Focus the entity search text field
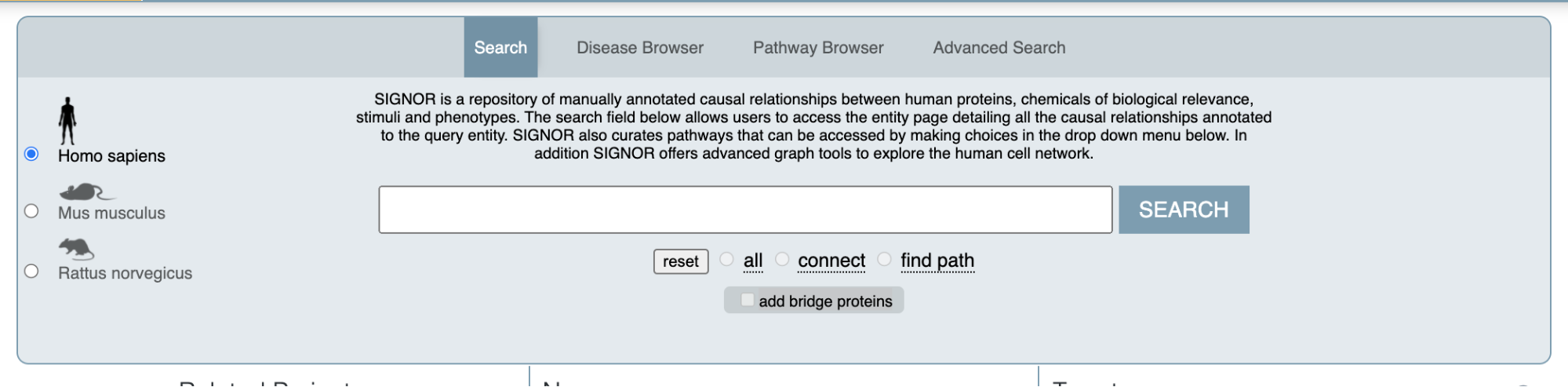Viewport: 1568px width, 387px height. 745,210
